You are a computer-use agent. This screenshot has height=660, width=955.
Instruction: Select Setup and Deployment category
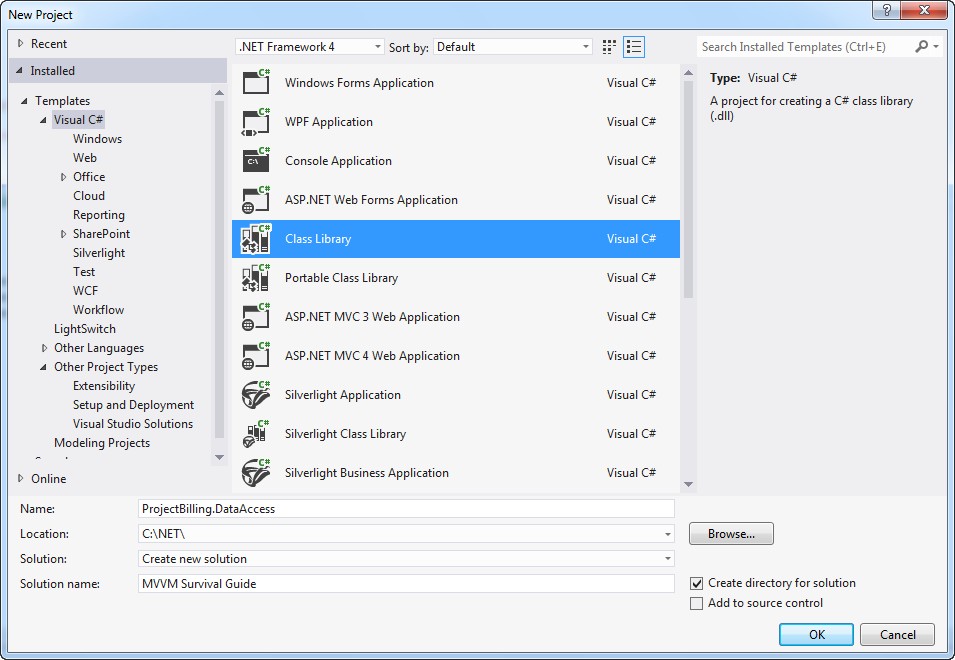tap(133, 405)
